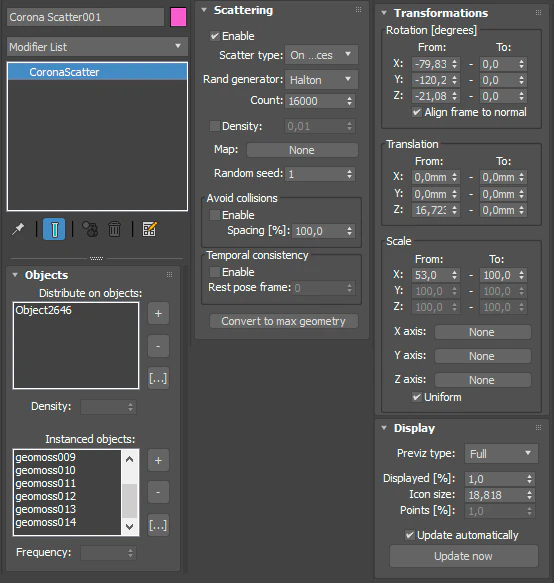This screenshot has height=583, width=554.
Task: Click the Count input field
Action: 320,101
